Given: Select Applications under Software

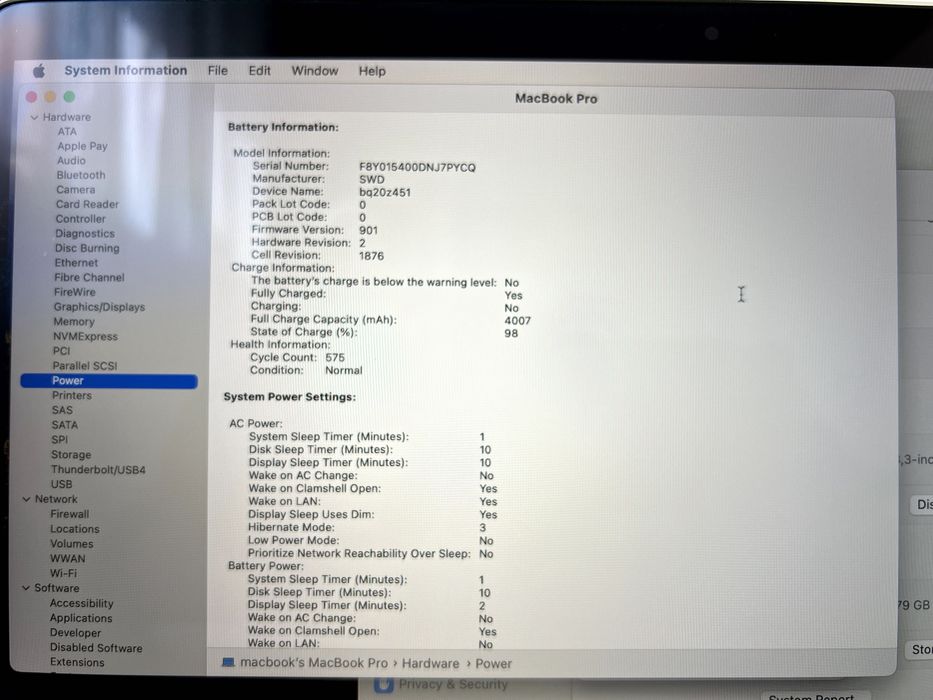Looking at the screenshot, I should point(81,618).
